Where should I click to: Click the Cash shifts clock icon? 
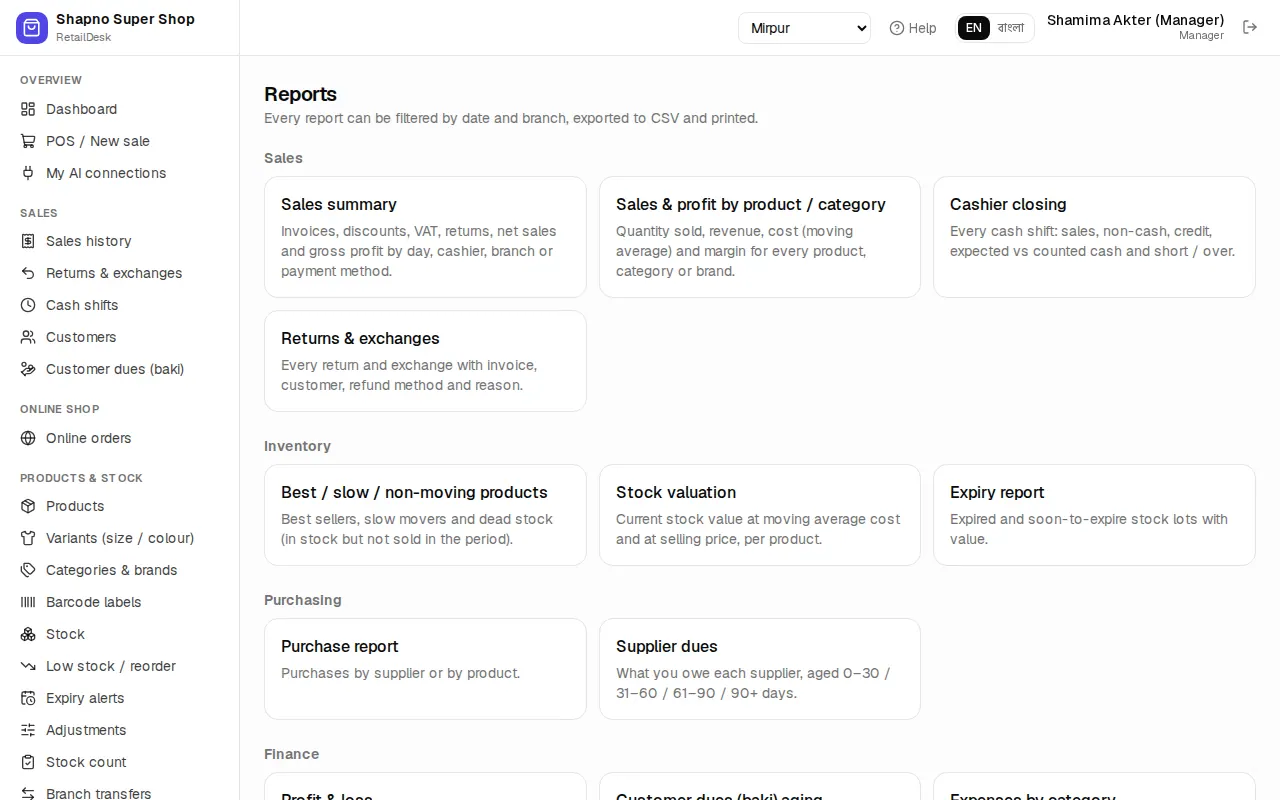28,305
